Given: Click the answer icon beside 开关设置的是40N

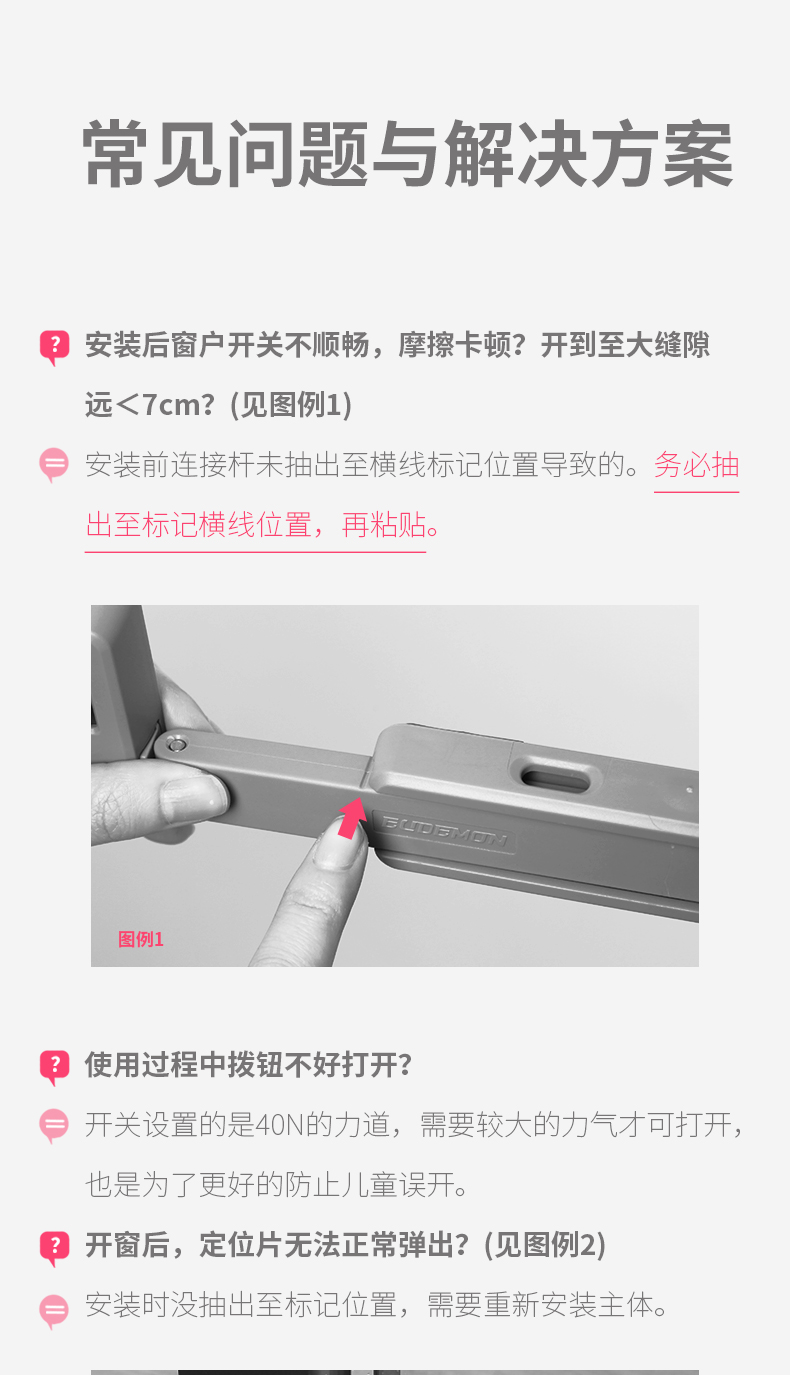Looking at the screenshot, I should point(54,1126).
